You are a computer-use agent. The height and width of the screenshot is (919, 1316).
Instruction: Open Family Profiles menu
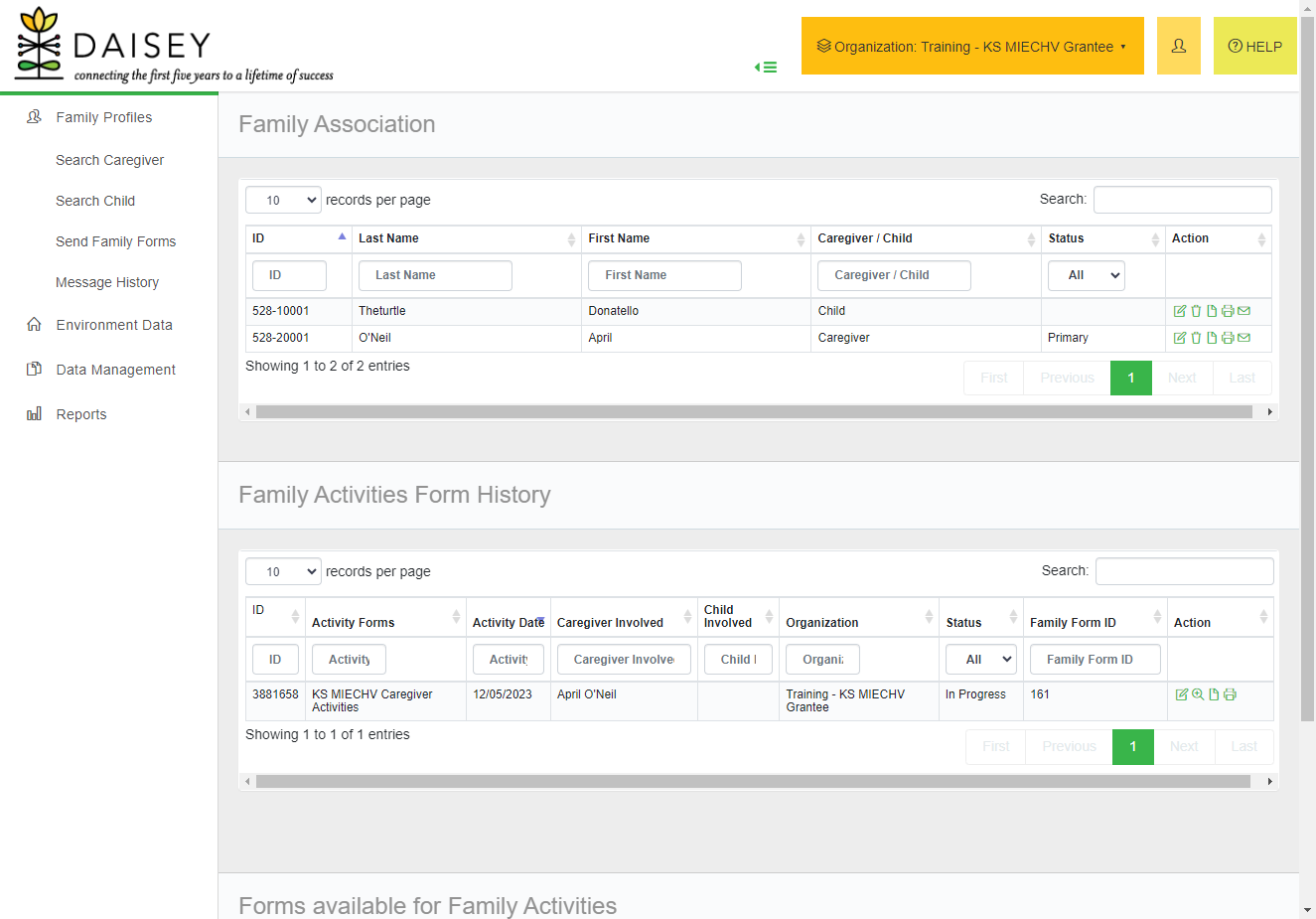coord(104,117)
